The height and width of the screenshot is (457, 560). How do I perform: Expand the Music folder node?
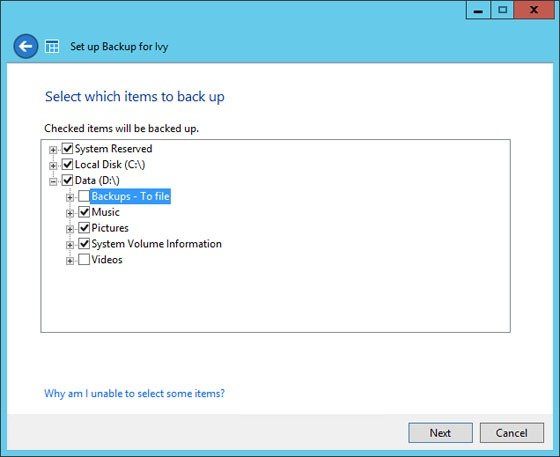click(70, 214)
